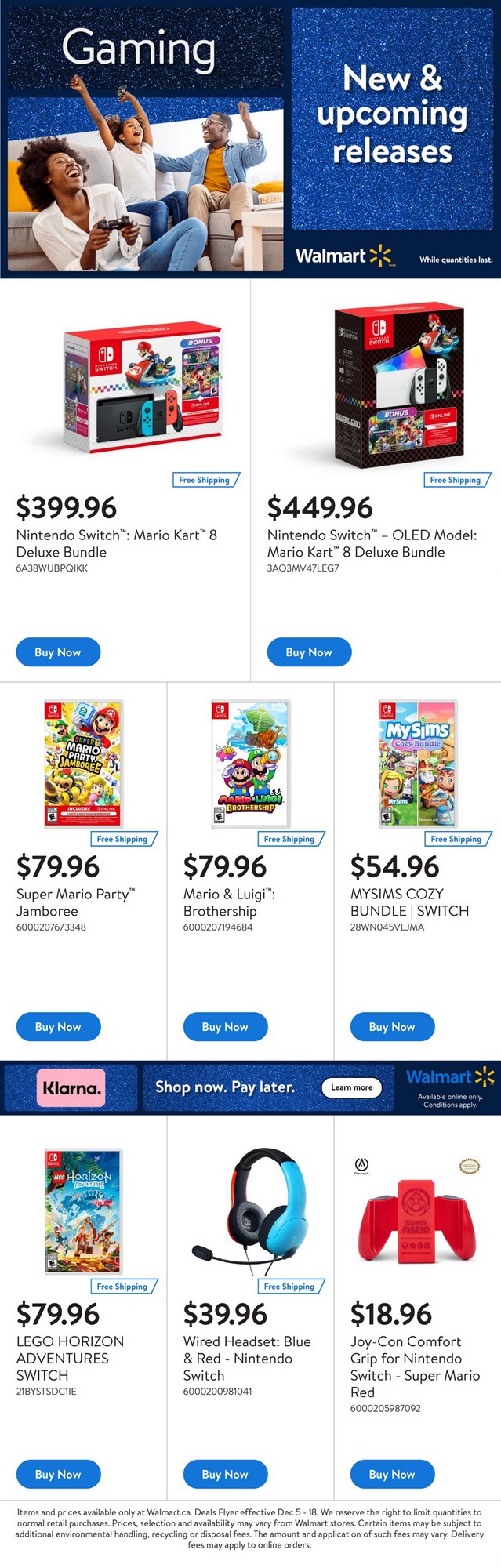Click Free Shipping tag on $399.96 Switch bundle
This screenshot has width=501, height=1568.
[x=205, y=480]
